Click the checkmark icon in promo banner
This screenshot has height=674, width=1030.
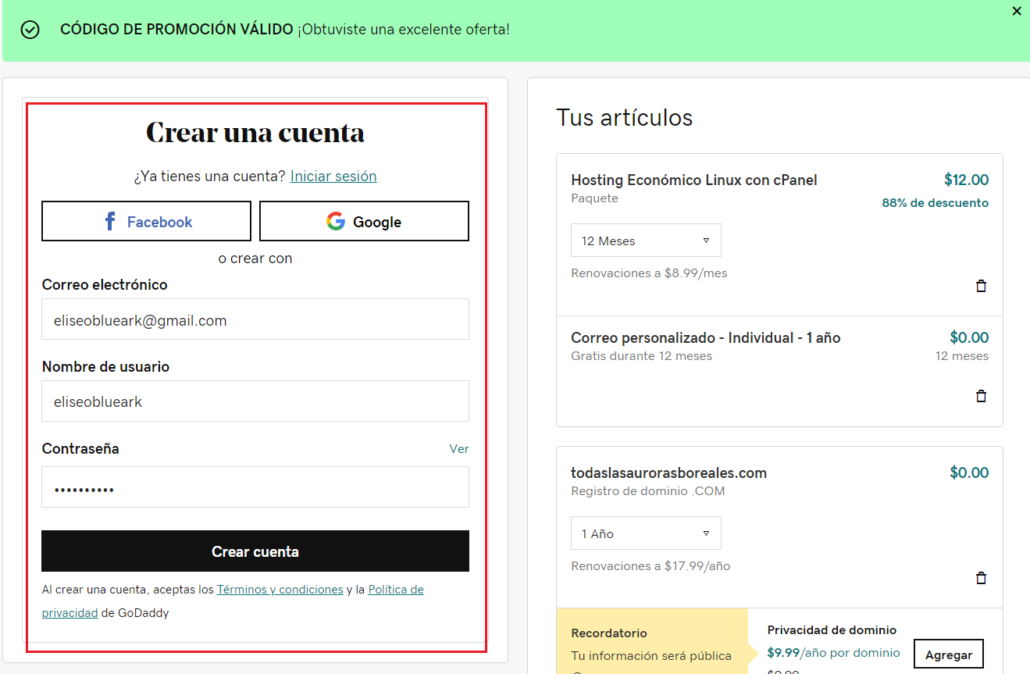30,30
